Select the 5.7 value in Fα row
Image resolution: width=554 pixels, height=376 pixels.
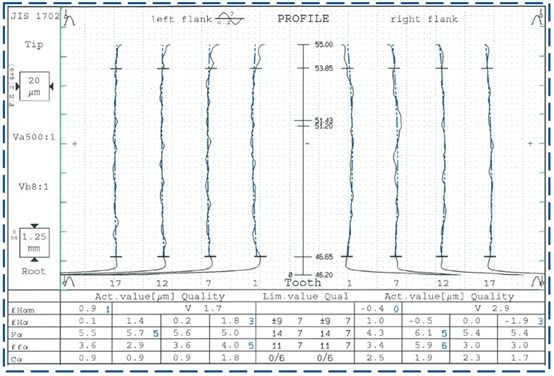[135, 333]
